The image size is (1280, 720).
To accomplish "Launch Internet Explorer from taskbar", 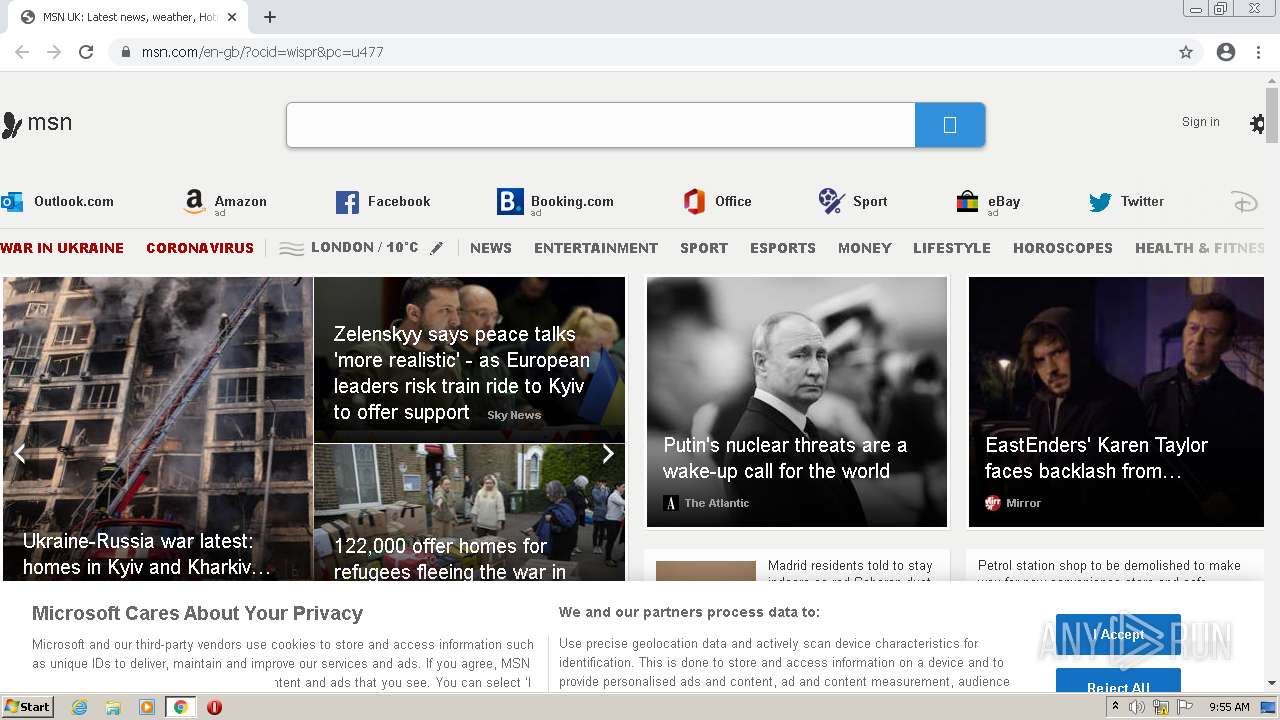I will pos(80,707).
